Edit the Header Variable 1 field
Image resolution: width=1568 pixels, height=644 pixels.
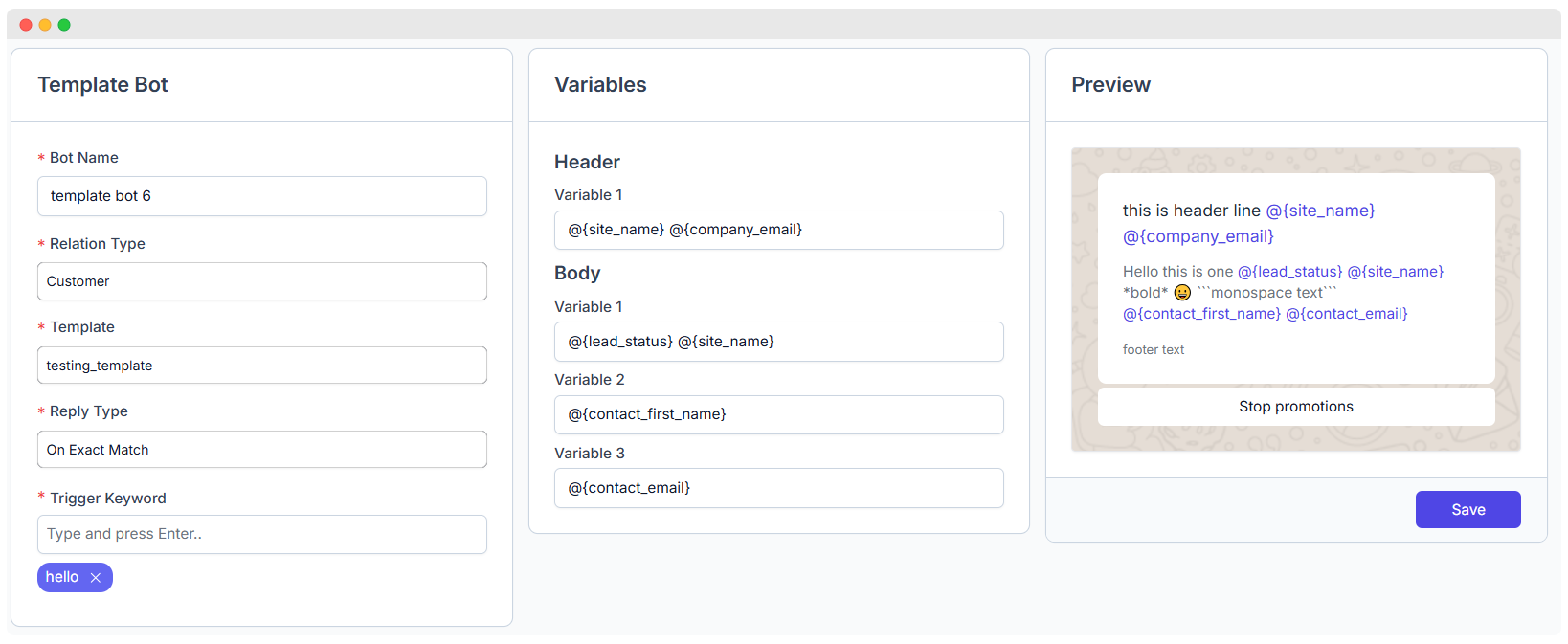point(778,230)
